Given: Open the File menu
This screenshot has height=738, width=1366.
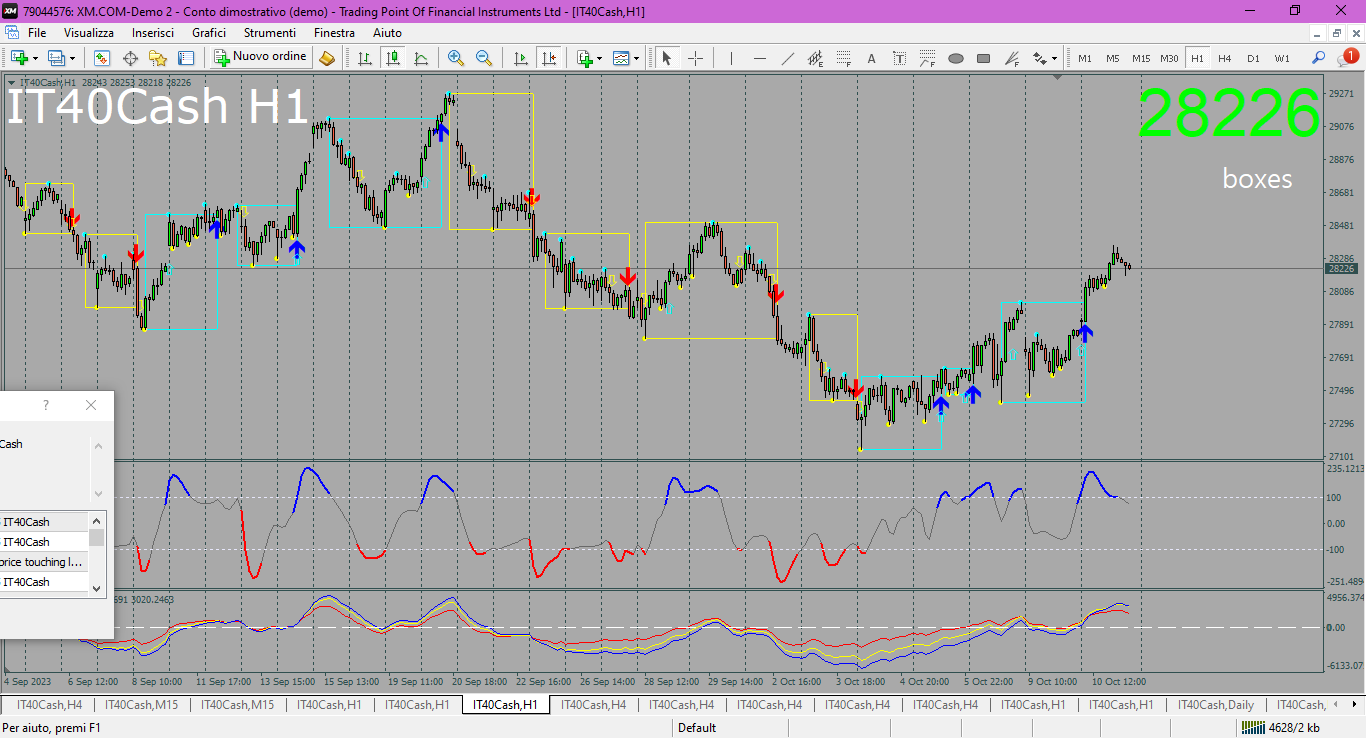Looking at the screenshot, I should (37, 33).
